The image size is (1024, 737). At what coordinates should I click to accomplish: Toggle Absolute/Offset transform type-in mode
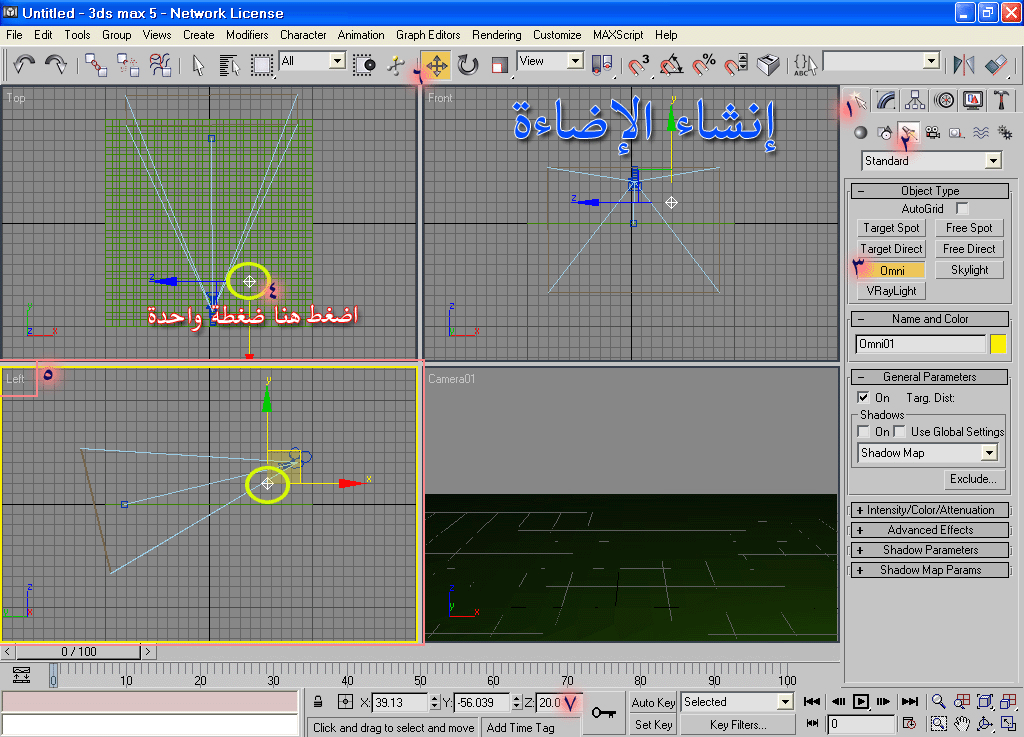pyautogui.click(x=345, y=702)
